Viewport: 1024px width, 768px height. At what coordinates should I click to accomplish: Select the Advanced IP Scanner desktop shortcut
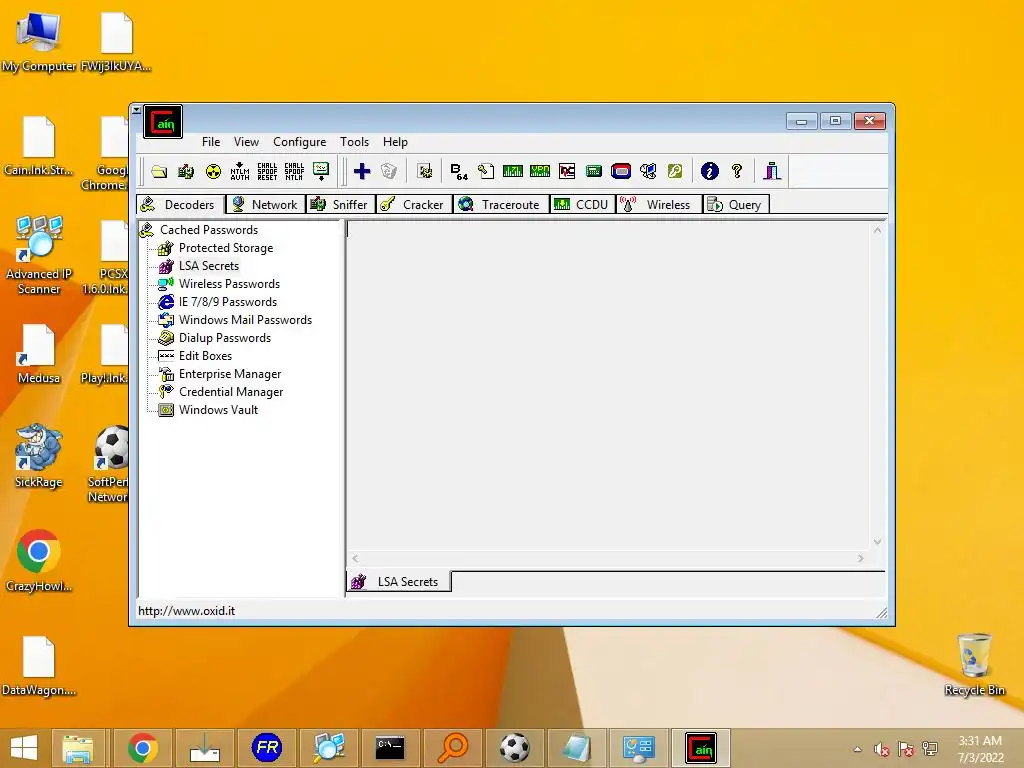[39, 255]
